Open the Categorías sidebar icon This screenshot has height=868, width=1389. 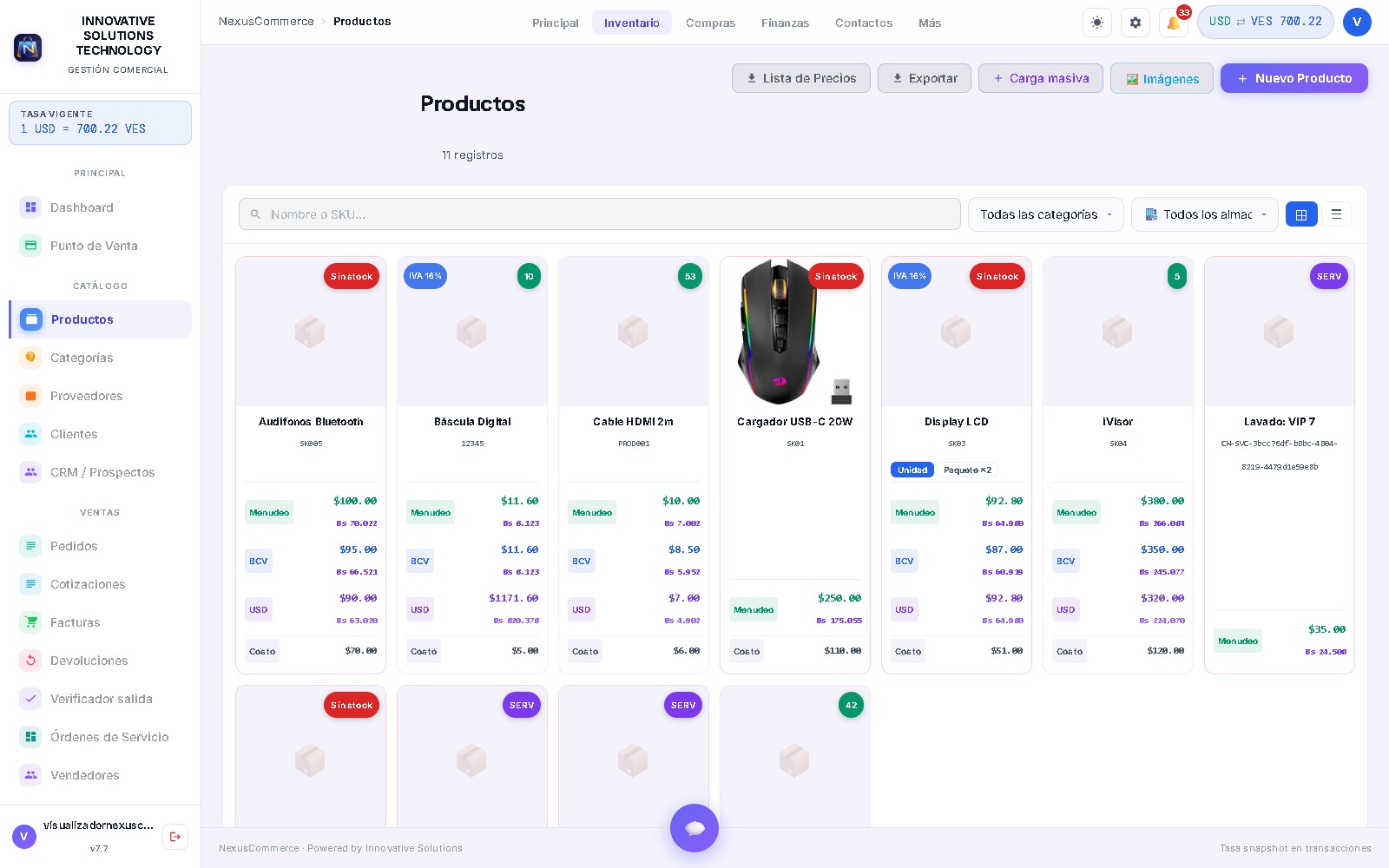[x=31, y=358]
